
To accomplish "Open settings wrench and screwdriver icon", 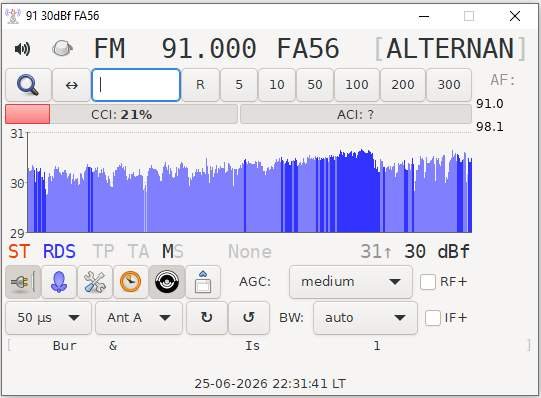I will [95, 282].
